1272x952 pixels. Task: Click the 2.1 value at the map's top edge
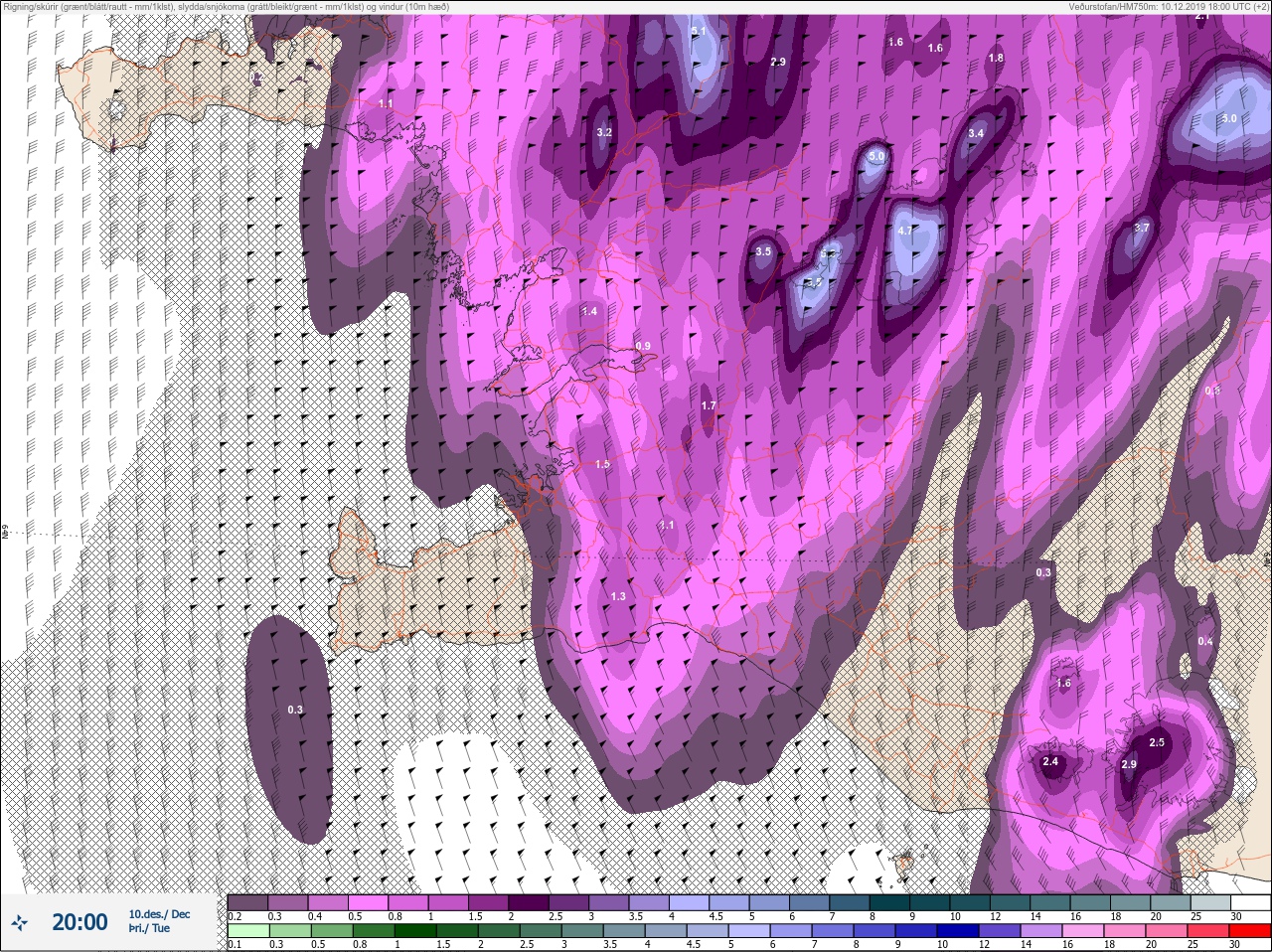click(x=1202, y=16)
